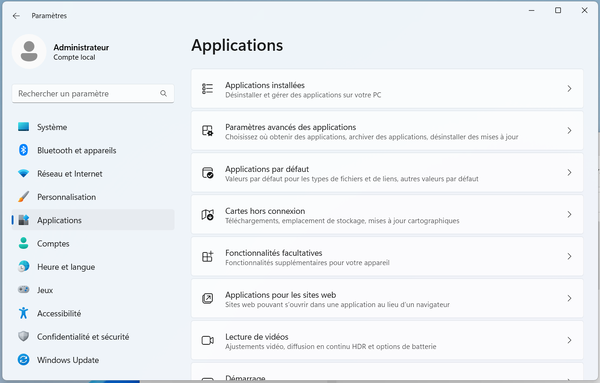This screenshot has height=383, width=600.
Task: Click 'Téléchargements, emplacement de stockage' description
Action: pyautogui.click(x=342, y=221)
